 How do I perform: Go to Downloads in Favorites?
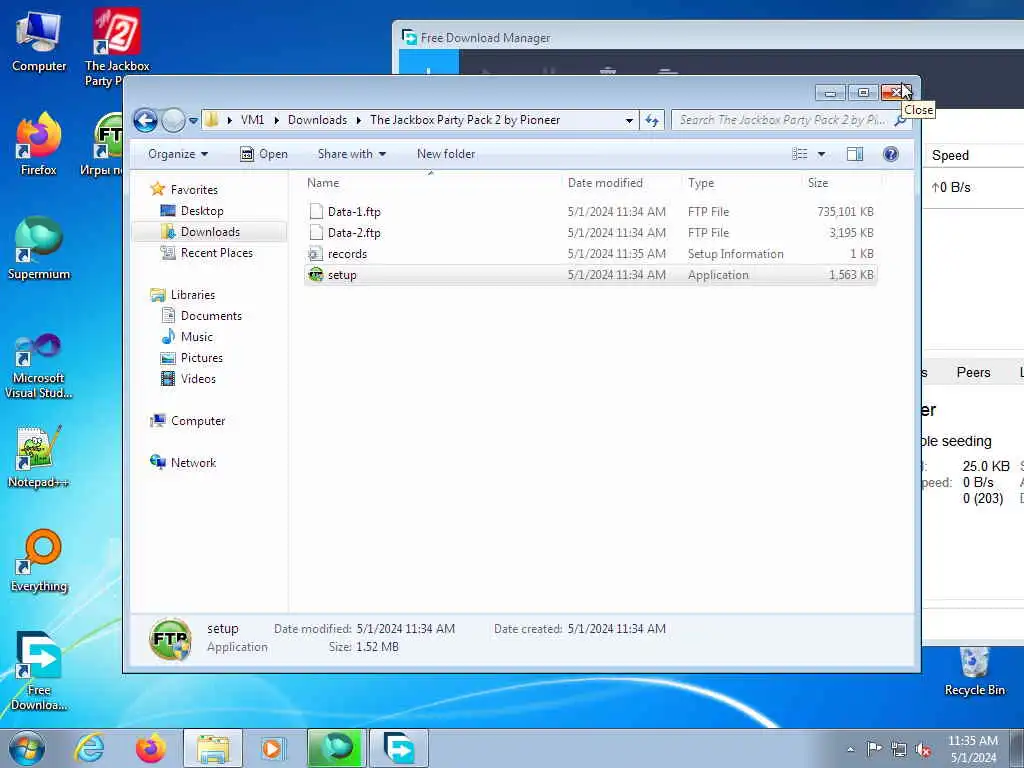(x=210, y=232)
